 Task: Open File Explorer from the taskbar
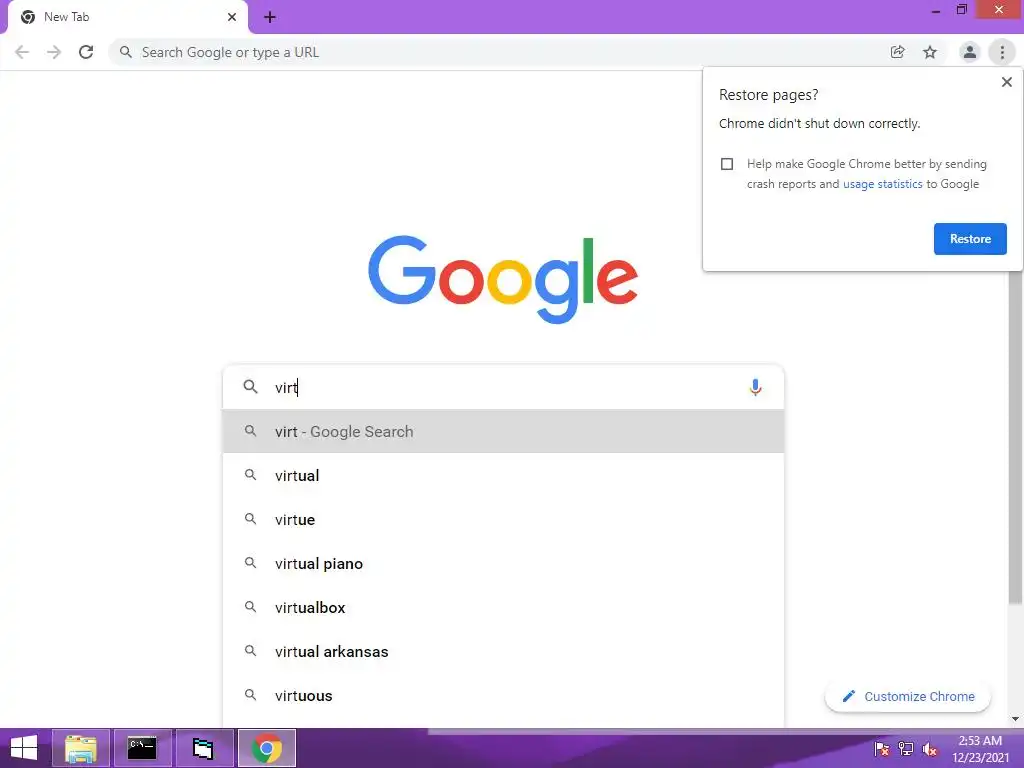[x=81, y=748]
